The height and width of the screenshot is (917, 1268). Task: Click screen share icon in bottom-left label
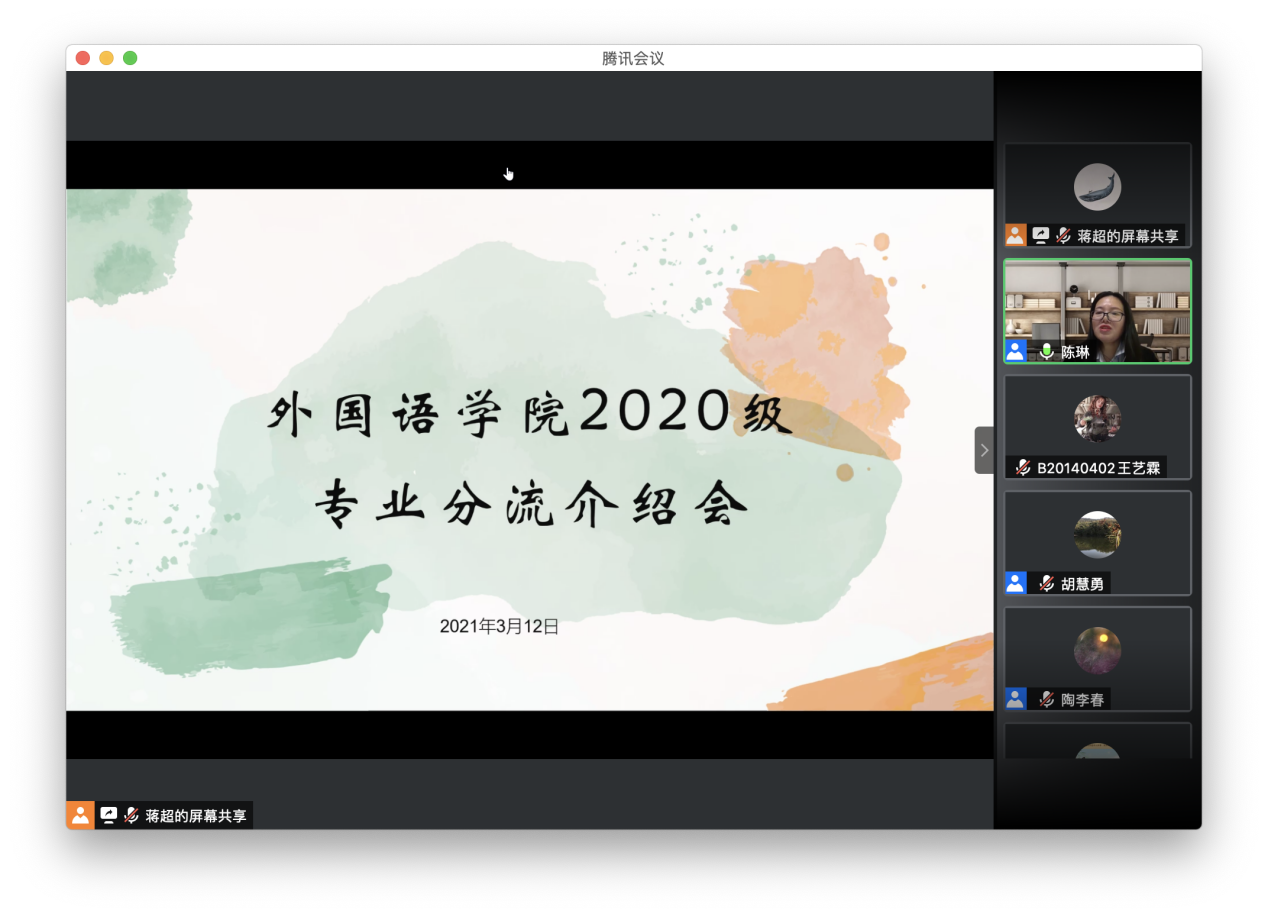pyautogui.click(x=108, y=815)
